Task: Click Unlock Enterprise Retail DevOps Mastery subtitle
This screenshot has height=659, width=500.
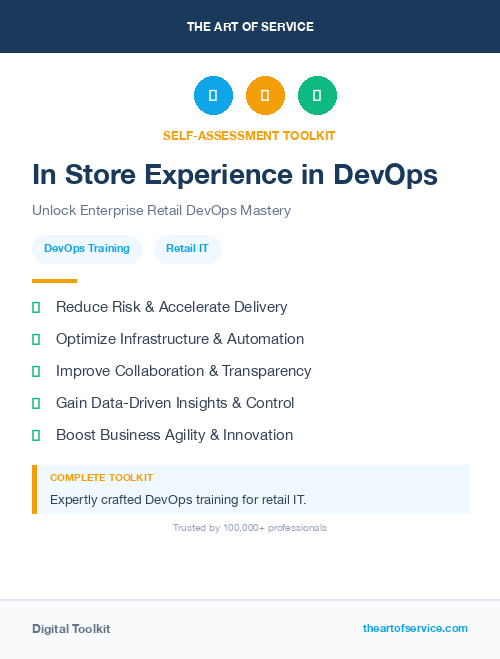Action: coord(162,210)
